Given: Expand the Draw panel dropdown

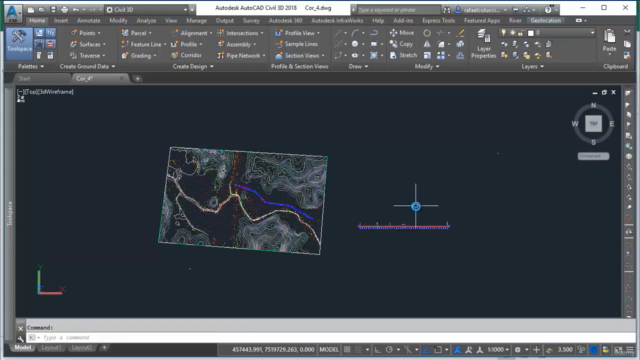Looking at the screenshot, I should (358, 66).
